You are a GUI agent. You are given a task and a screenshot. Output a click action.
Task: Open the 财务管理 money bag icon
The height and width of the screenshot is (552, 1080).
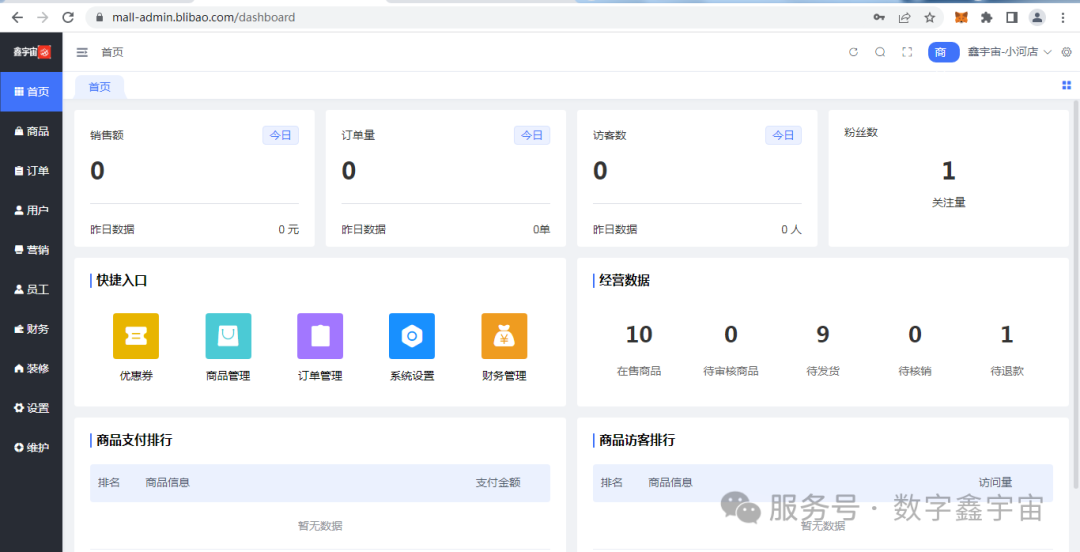pos(504,336)
